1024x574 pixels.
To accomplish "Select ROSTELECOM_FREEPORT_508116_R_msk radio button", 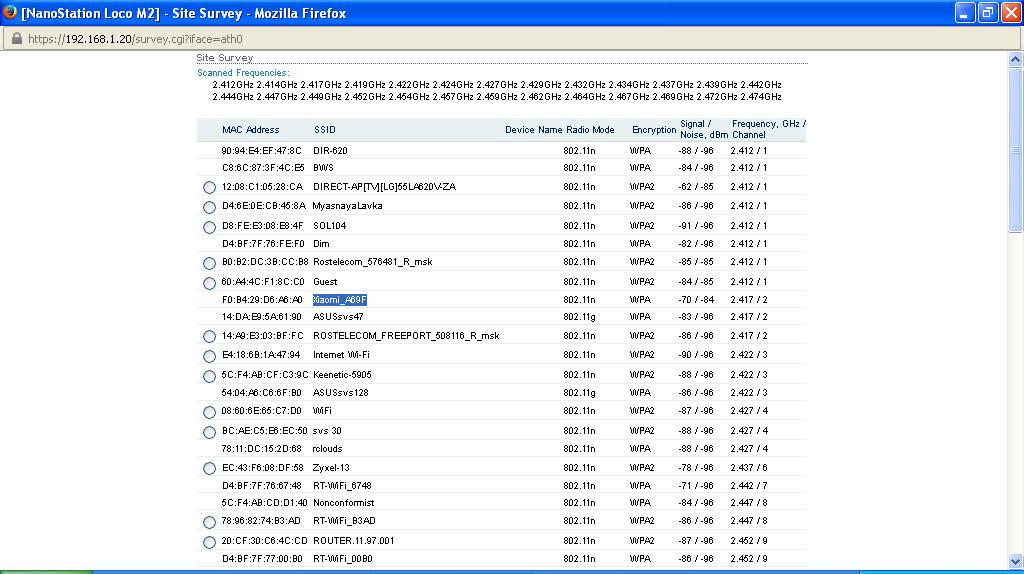I will pos(209,336).
